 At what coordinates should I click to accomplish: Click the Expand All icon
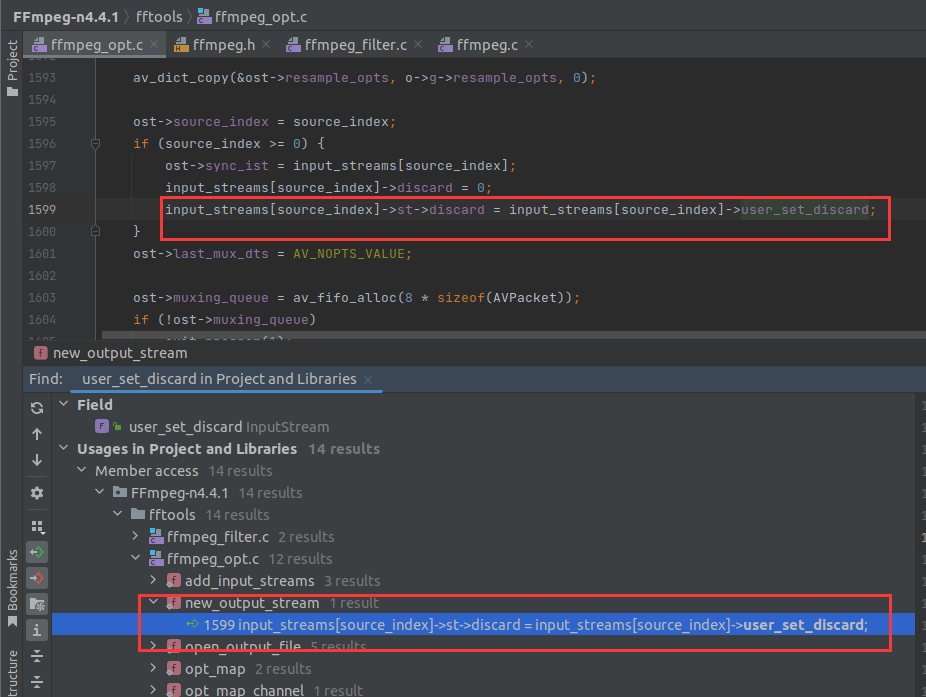pyautogui.click(x=37, y=656)
